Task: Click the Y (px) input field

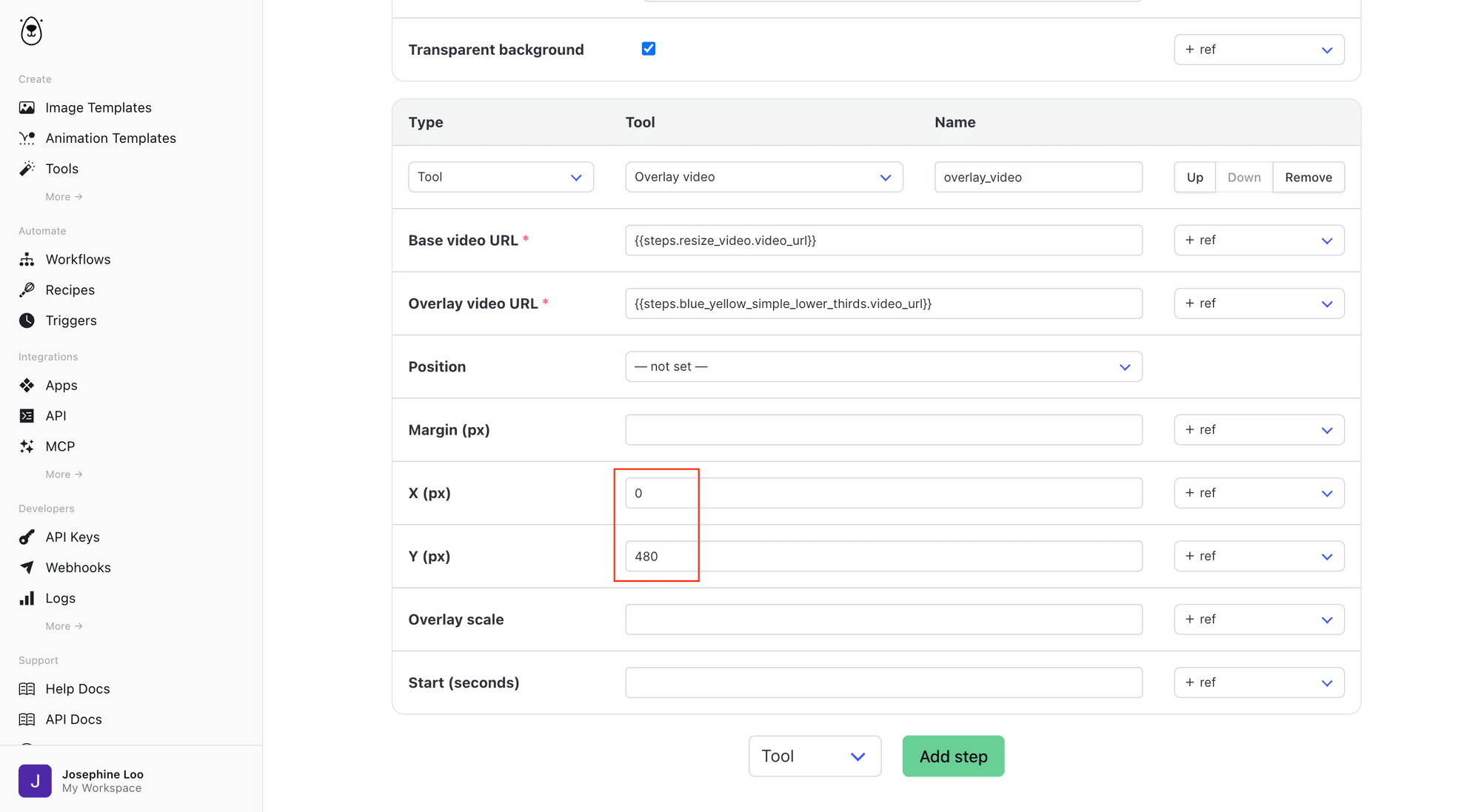Action: pos(883,556)
